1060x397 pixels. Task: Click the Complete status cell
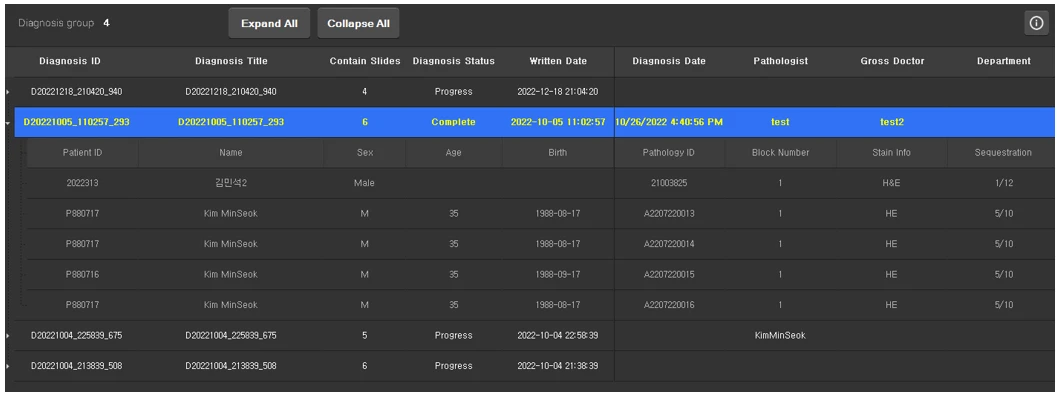(x=454, y=122)
